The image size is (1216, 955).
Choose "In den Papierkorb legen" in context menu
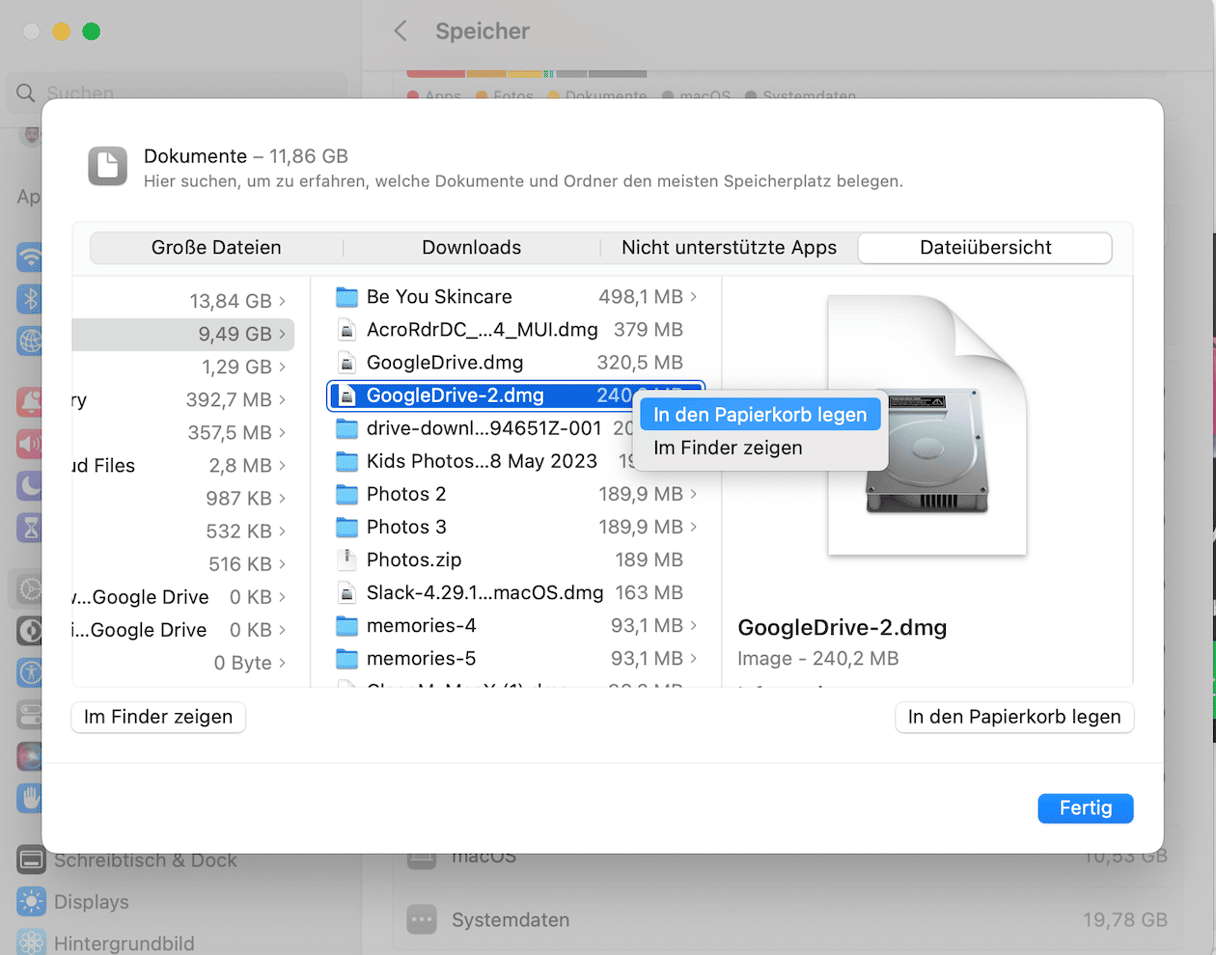click(759, 414)
